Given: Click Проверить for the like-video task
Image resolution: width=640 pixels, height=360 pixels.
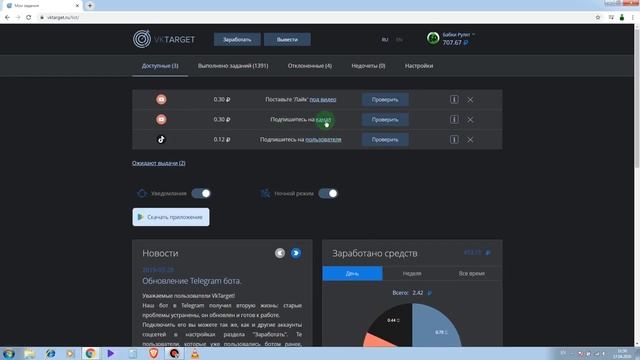Looking at the screenshot, I should tap(385, 100).
